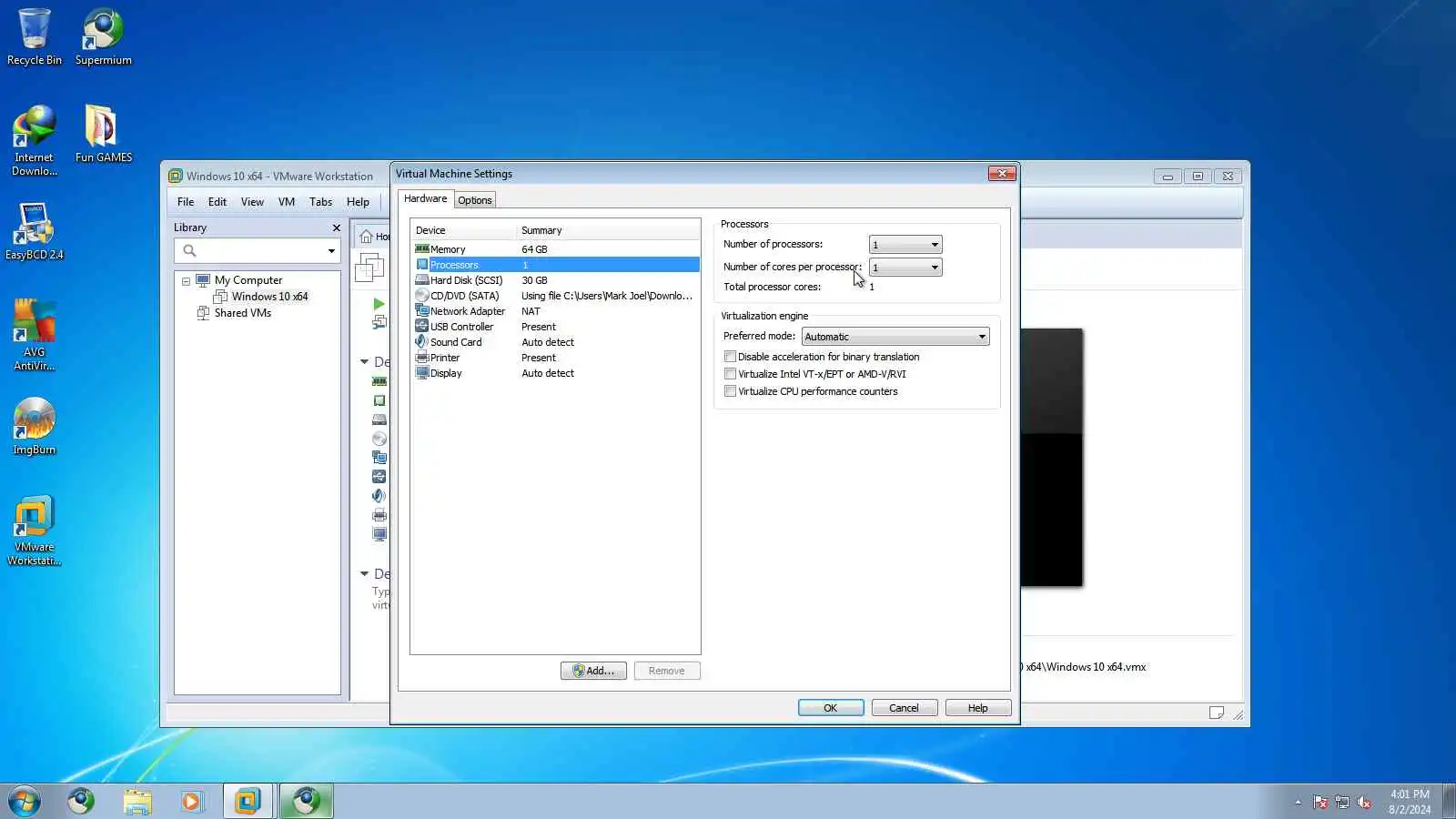
Task: Open the View menu in VMware Workstation
Action: click(x=252, y=202)
